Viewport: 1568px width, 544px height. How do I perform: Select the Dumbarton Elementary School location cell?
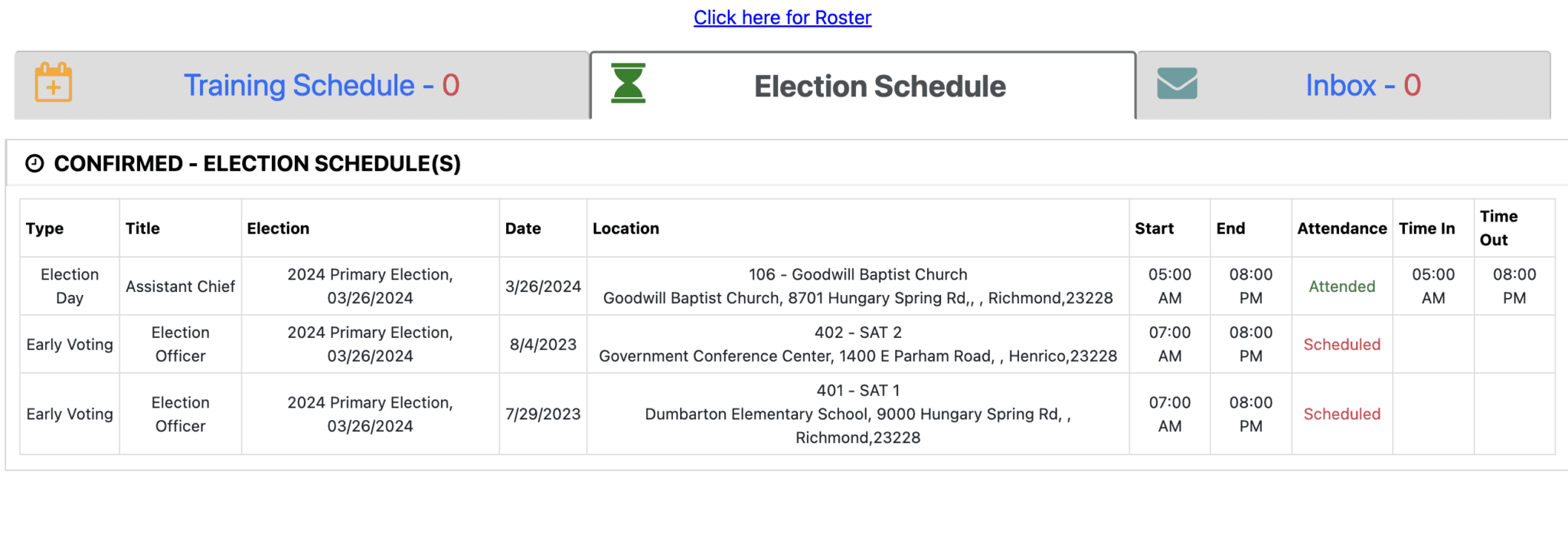tap(857, 415)
